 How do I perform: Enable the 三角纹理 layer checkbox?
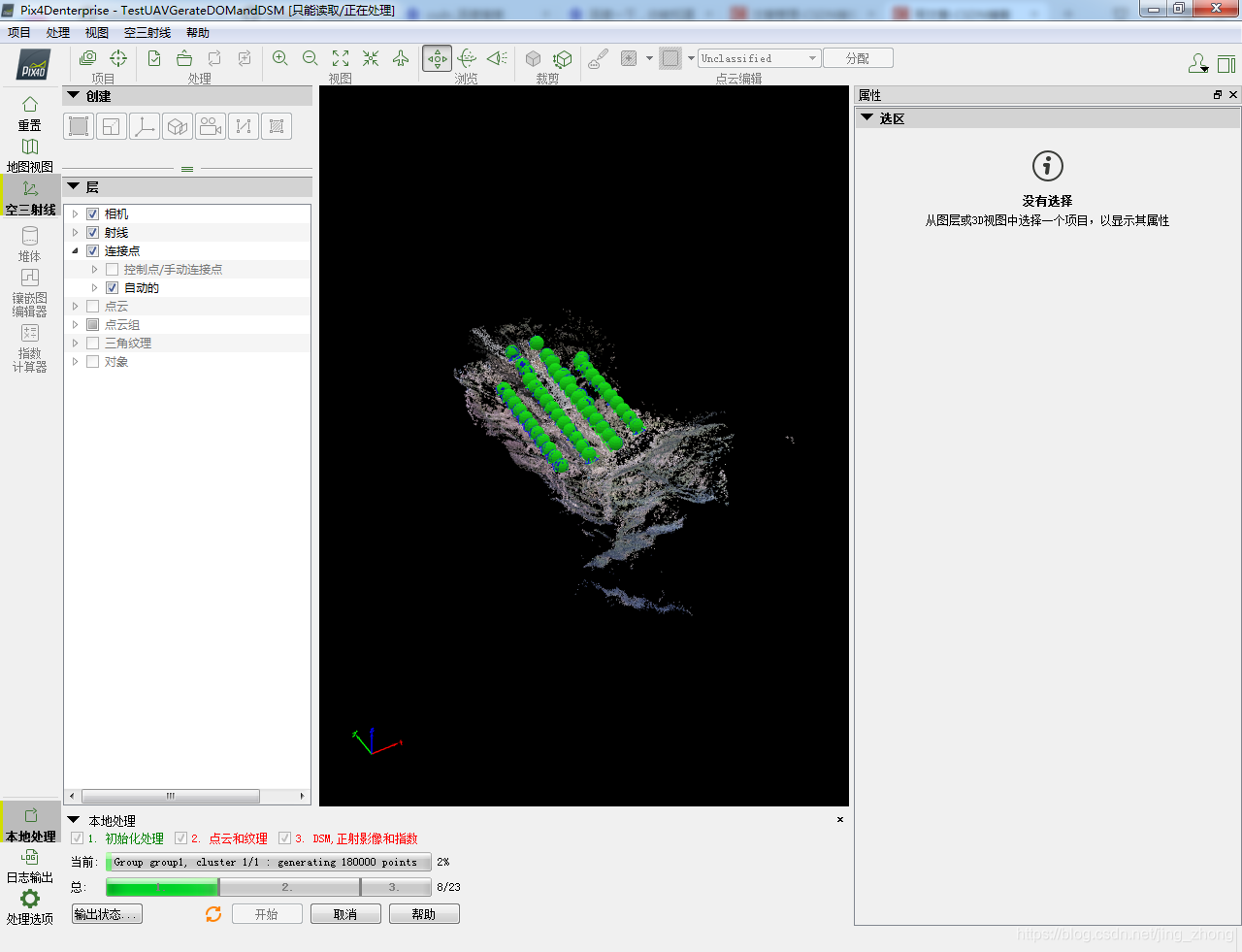point(93,344)
